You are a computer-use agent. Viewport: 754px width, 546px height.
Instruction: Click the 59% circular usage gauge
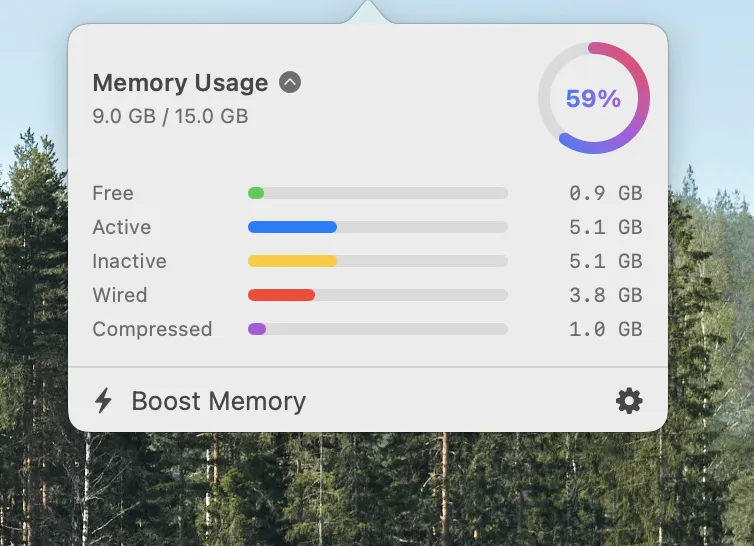(593, 98)
